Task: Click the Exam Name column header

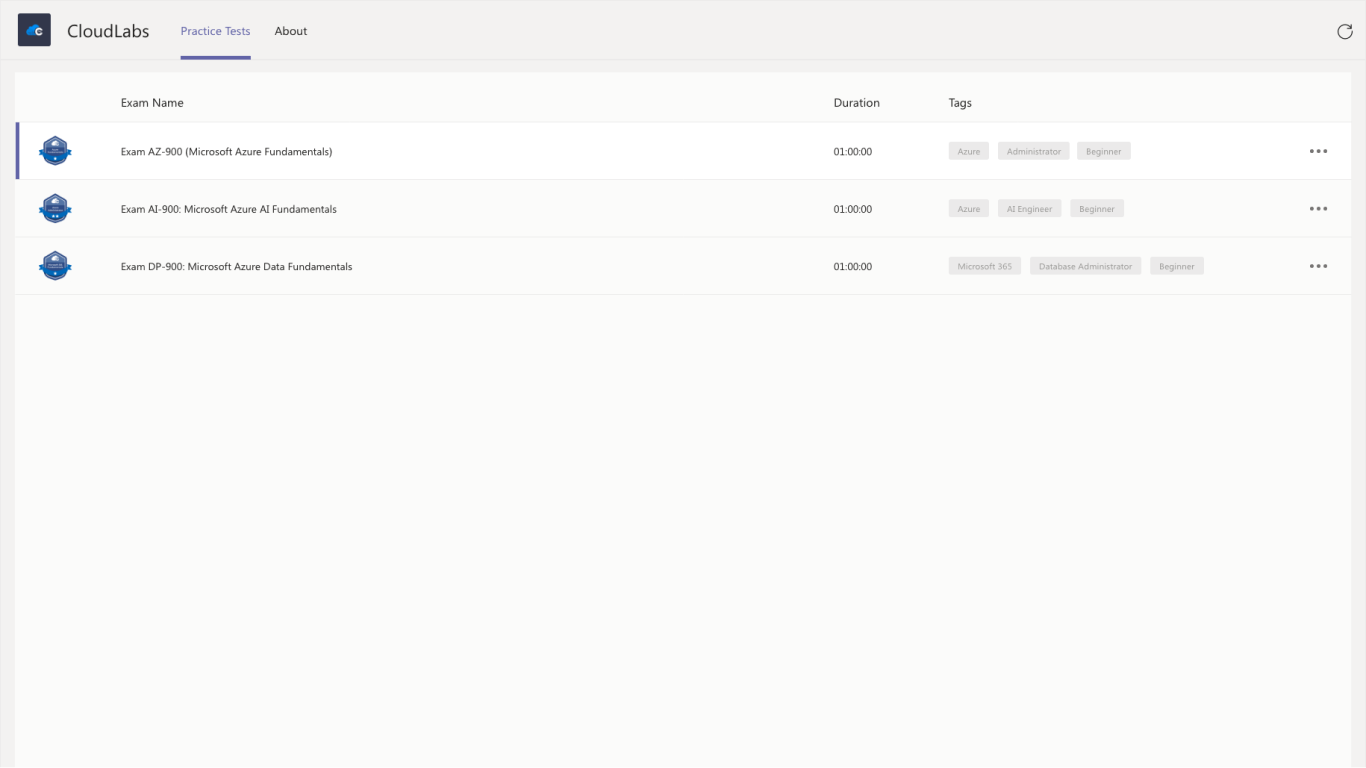Action: (152, 103)
